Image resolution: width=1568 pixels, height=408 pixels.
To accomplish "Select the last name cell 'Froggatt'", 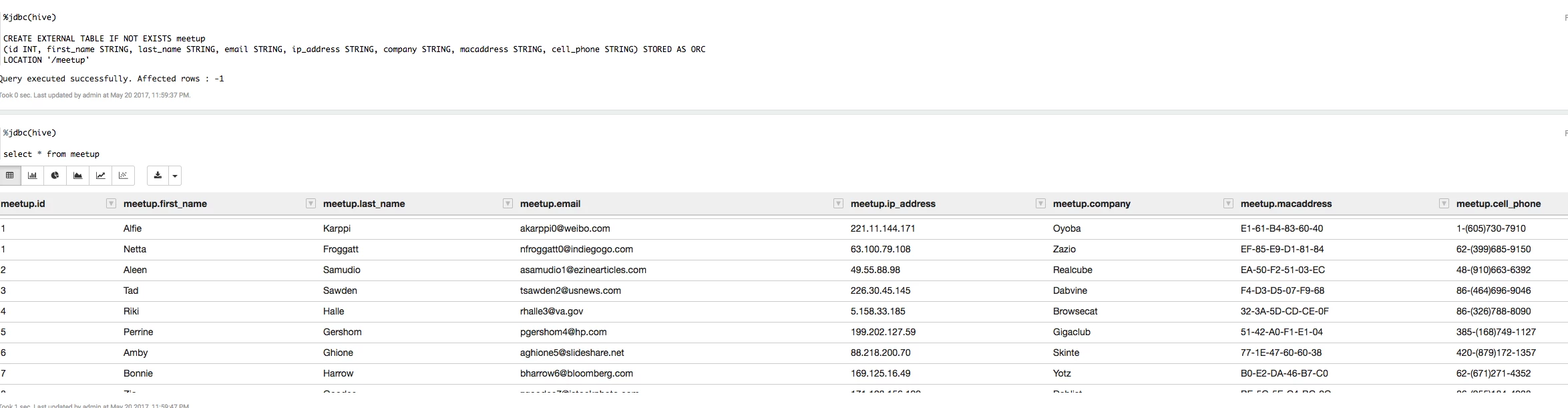I will (x=341, y=249).
